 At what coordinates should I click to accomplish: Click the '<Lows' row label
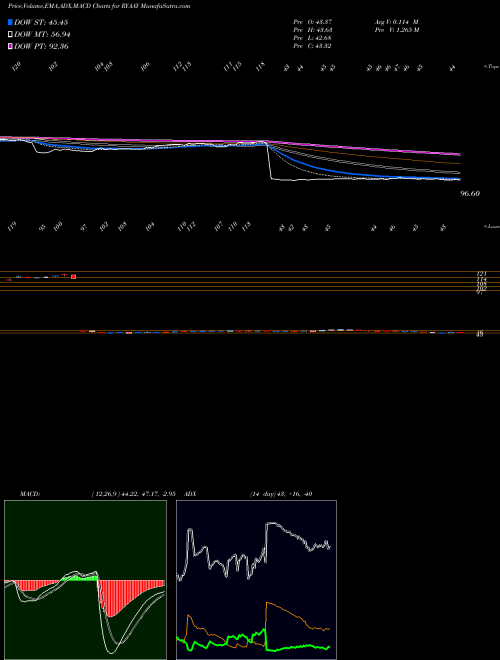[491, 226]
